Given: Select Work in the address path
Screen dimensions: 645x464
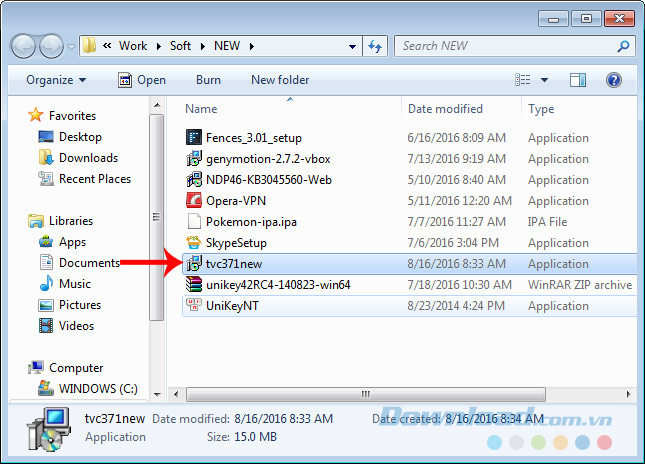Looking at the screenshot, I should [133, 46].
